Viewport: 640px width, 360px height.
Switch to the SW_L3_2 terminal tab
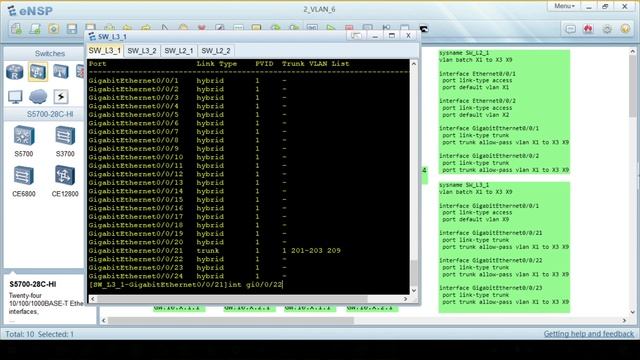(x=142, y=51)
